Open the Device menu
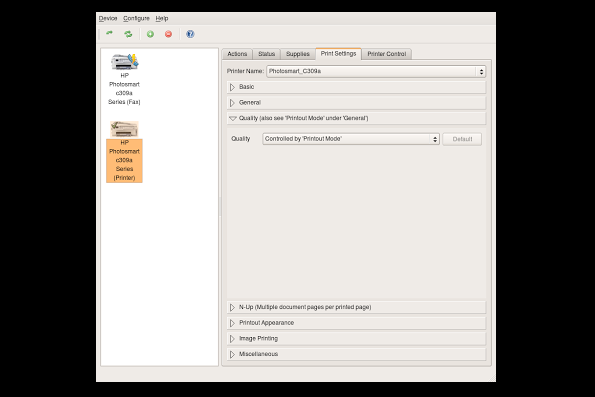The width and height of the screenshot is (595, 397). pos(108,18)
